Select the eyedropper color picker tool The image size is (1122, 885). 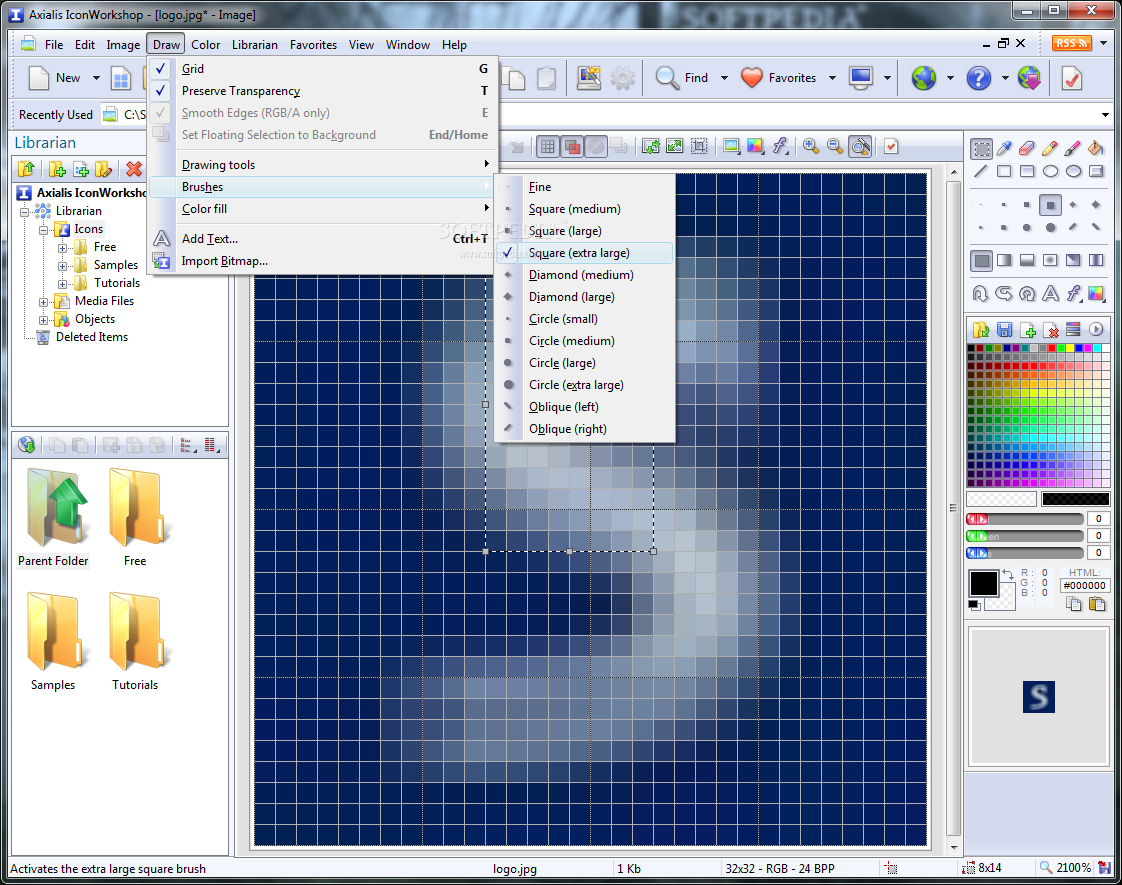coord(1004,148)
